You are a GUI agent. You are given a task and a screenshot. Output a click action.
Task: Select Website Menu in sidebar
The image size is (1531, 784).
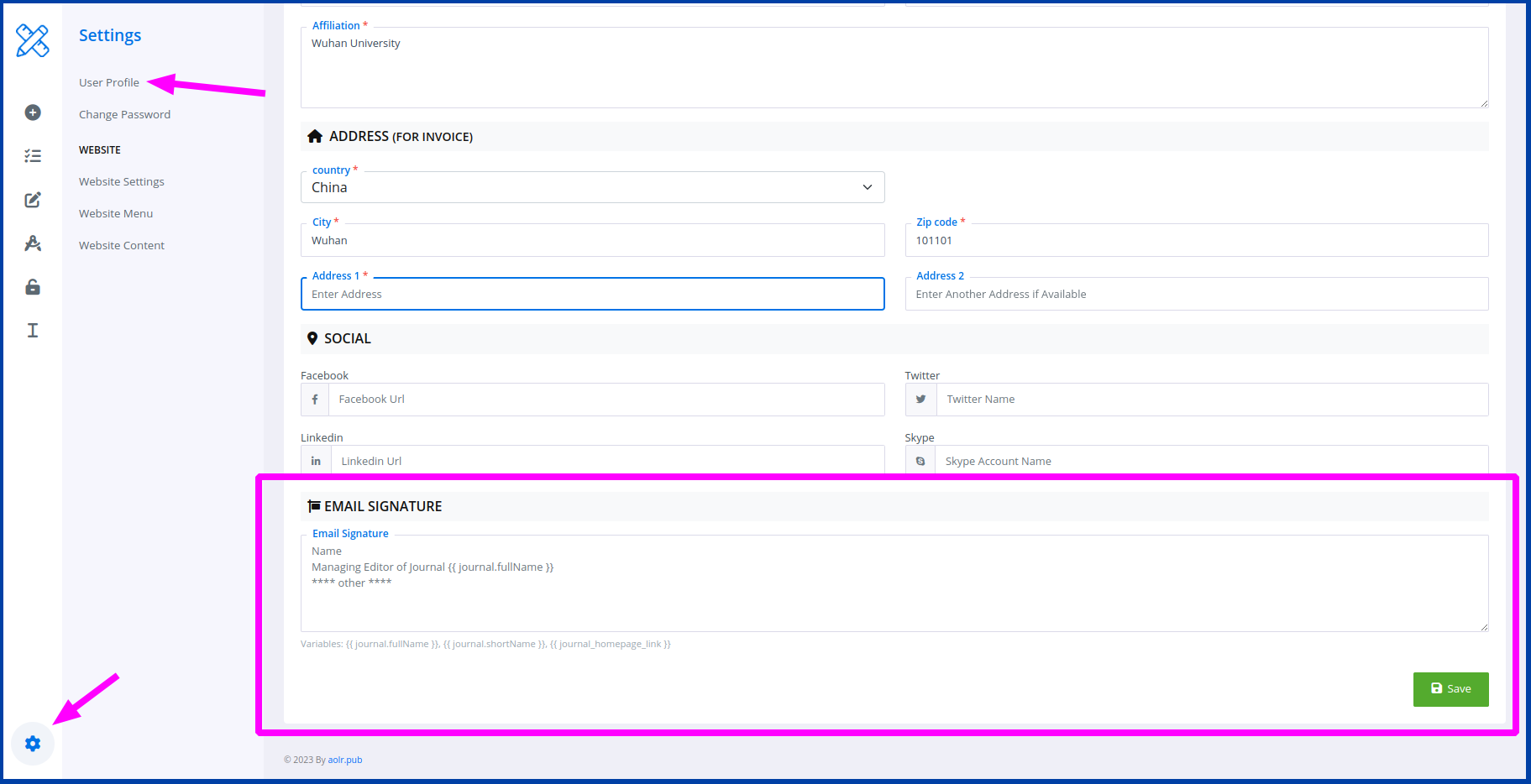(x=116, y=213)
